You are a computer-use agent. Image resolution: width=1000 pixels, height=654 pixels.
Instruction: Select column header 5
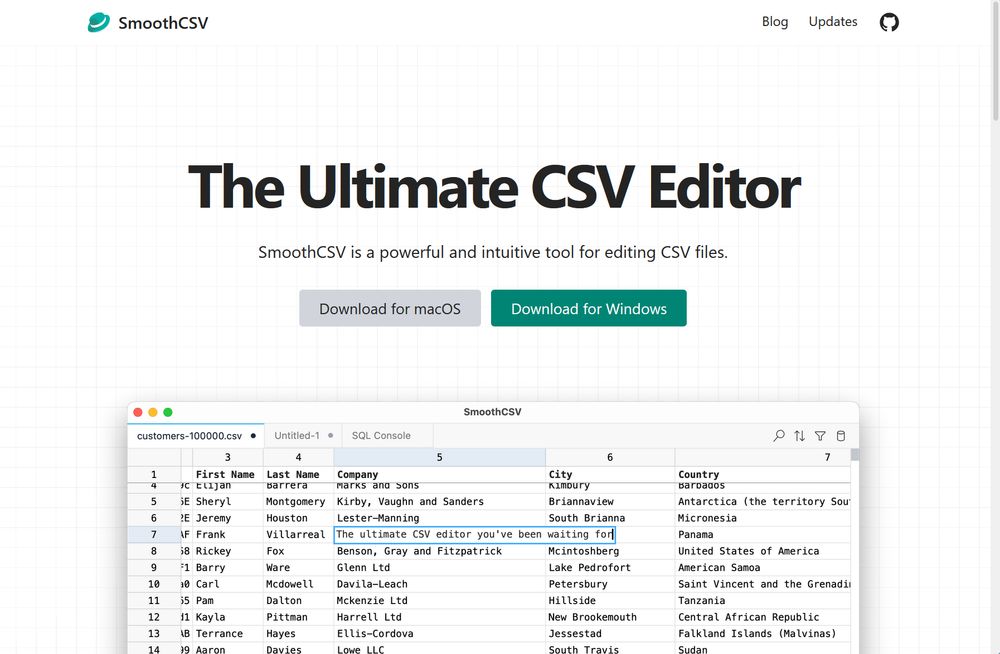pyautogui.click(x=439, y=457)
